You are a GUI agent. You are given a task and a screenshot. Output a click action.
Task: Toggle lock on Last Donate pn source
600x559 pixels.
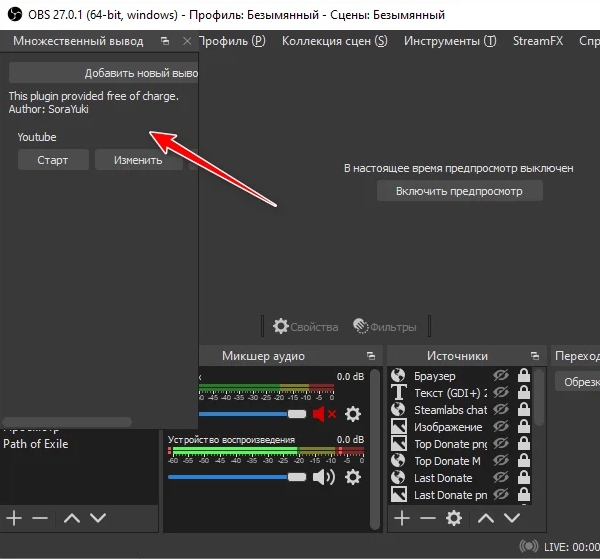tap(524, 494)
